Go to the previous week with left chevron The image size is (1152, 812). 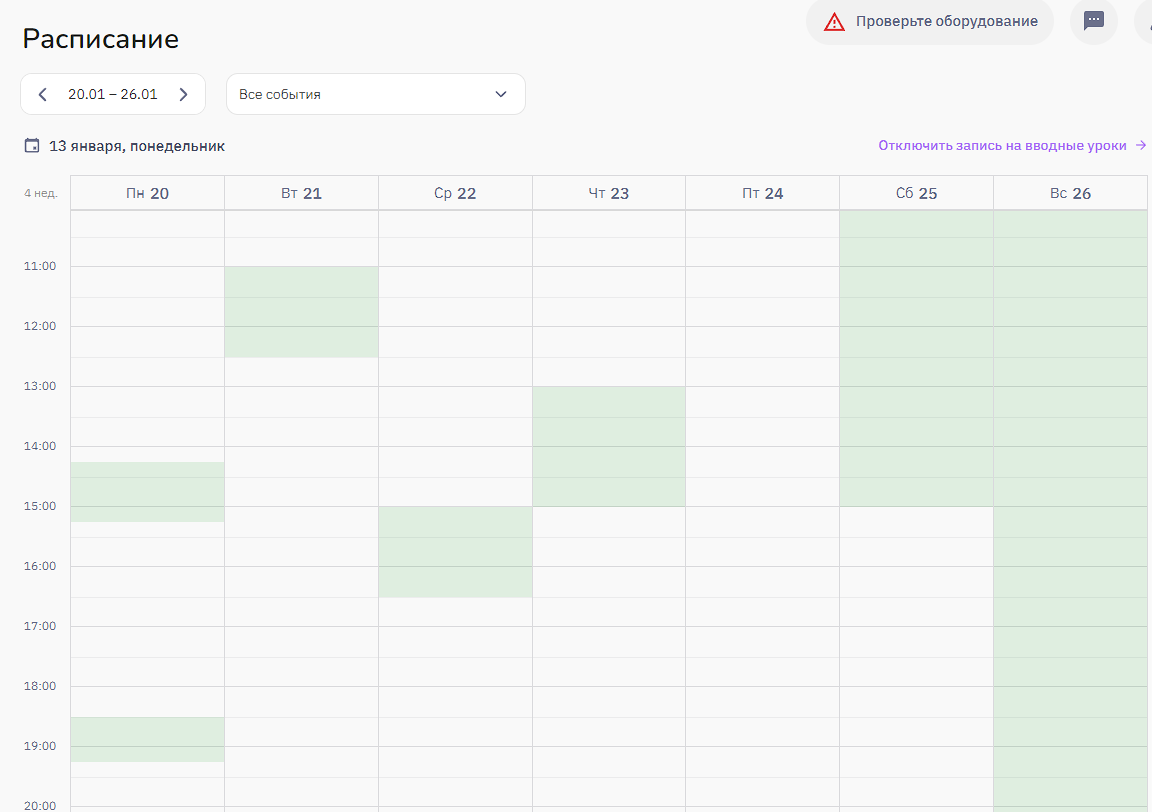pos(42,95)
